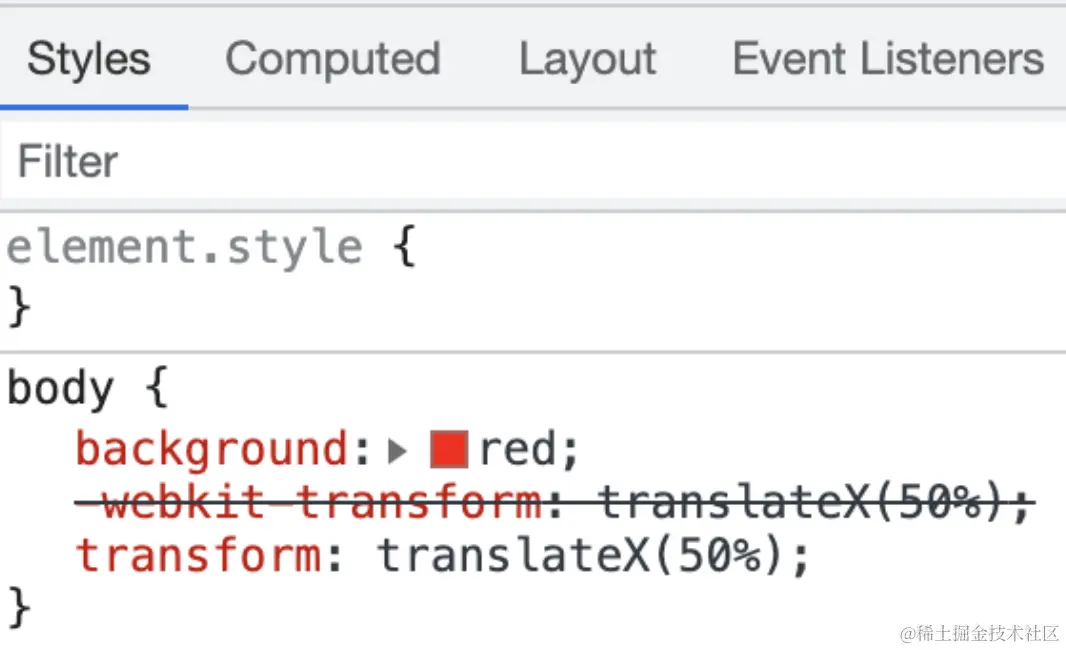Switch to the Styles tab
Image resolution: width=1066 pixels, height=650 pixels.
tap(89, 58)
